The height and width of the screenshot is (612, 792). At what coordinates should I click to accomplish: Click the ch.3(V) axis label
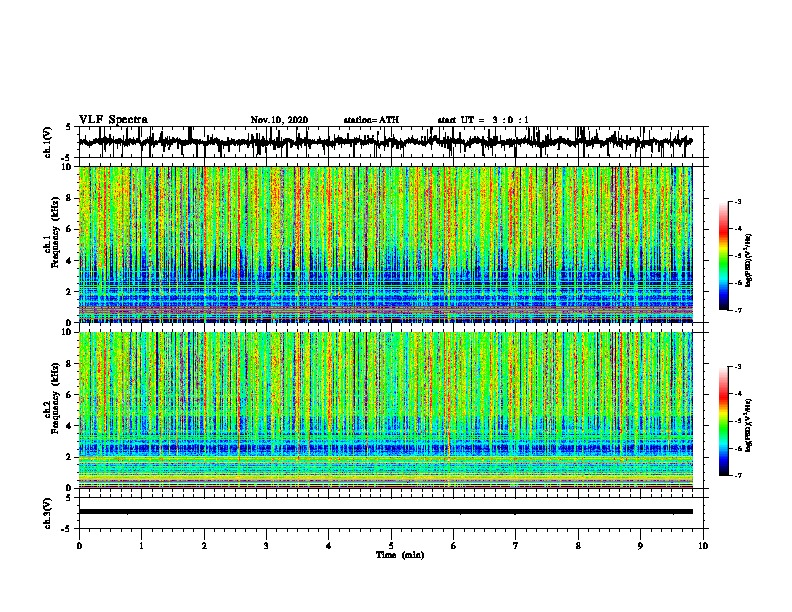(48, 513)
